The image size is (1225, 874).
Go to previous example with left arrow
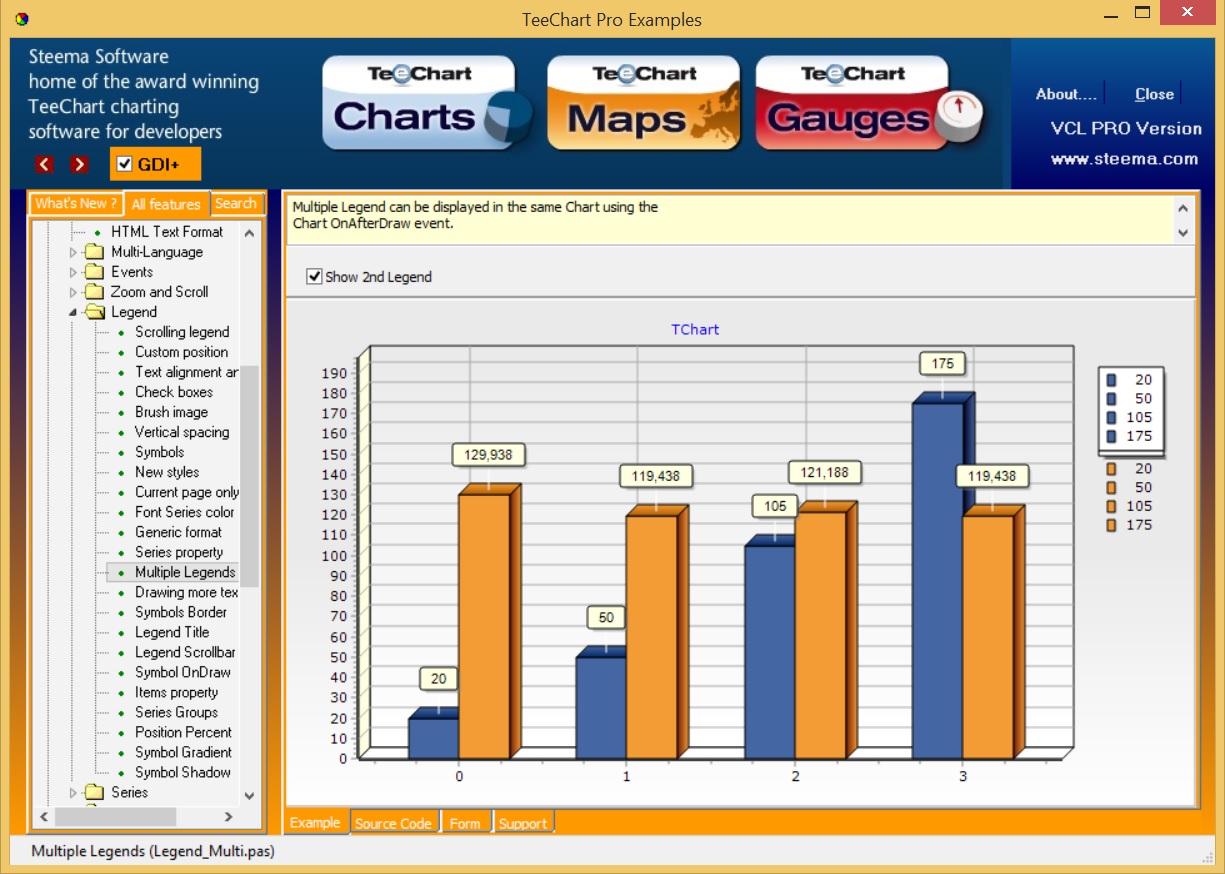tap(44, 164)
